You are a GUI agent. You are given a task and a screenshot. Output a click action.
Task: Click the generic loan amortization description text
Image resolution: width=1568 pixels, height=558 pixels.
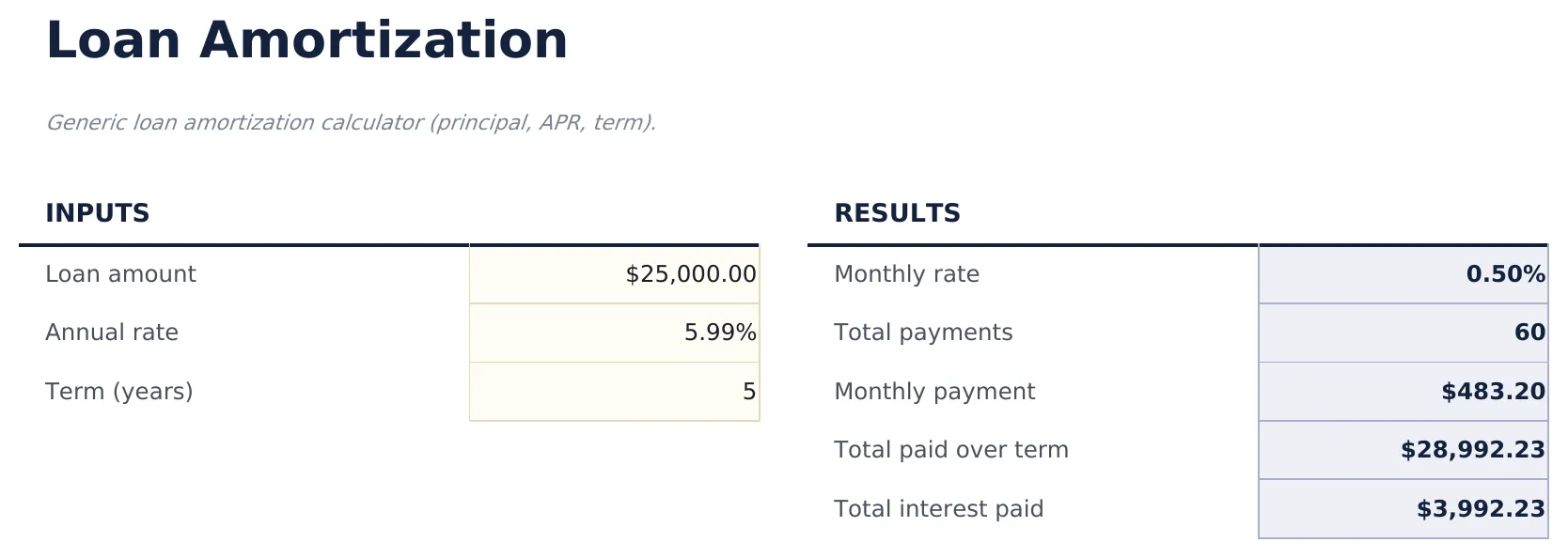point(353,121)
